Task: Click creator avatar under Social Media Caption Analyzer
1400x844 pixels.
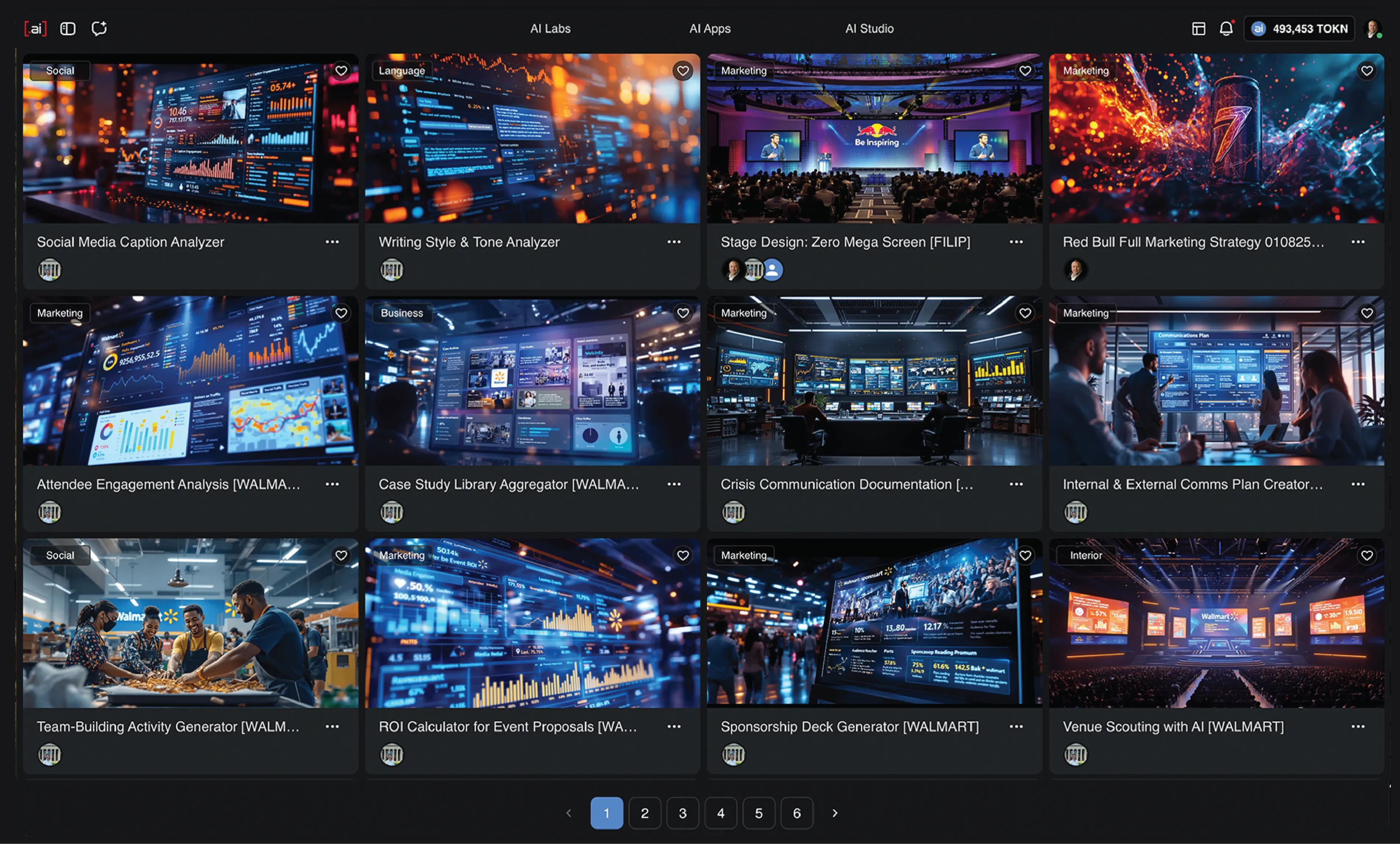Action: click(49, 270)
